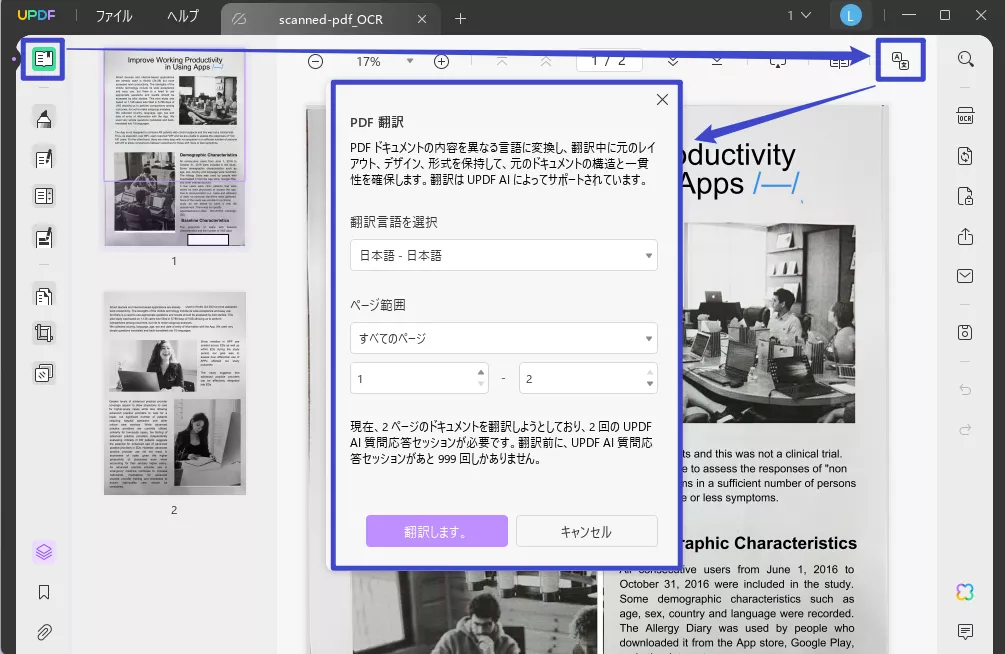Open the Comment highlighter tool
Viewport: 1005px width, 654px height.
[44, 119]
